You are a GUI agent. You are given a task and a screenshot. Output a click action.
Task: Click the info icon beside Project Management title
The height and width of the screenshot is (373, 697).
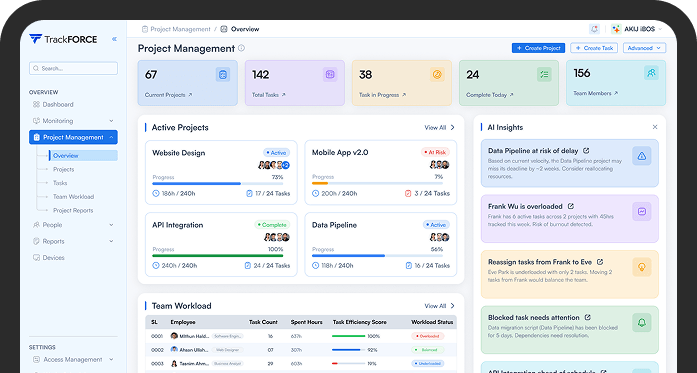coord(241,48)
